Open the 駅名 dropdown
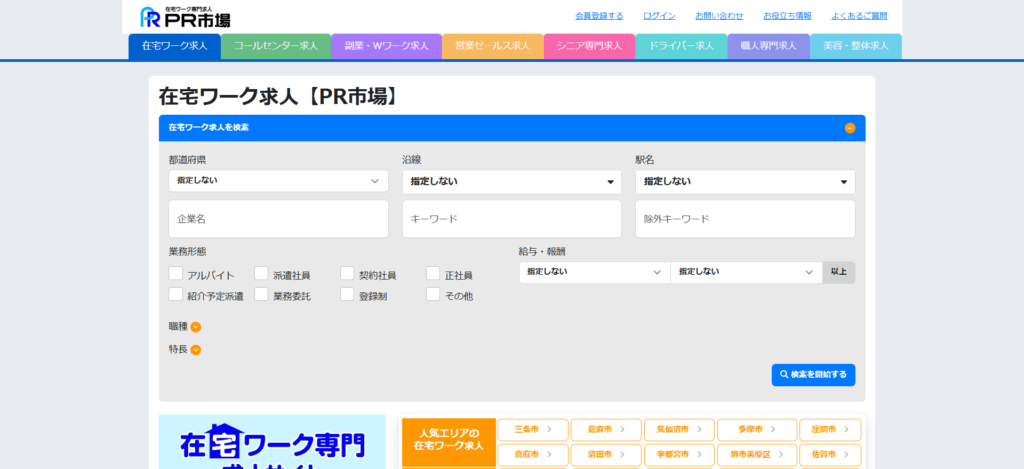 [x=745, y=182]
